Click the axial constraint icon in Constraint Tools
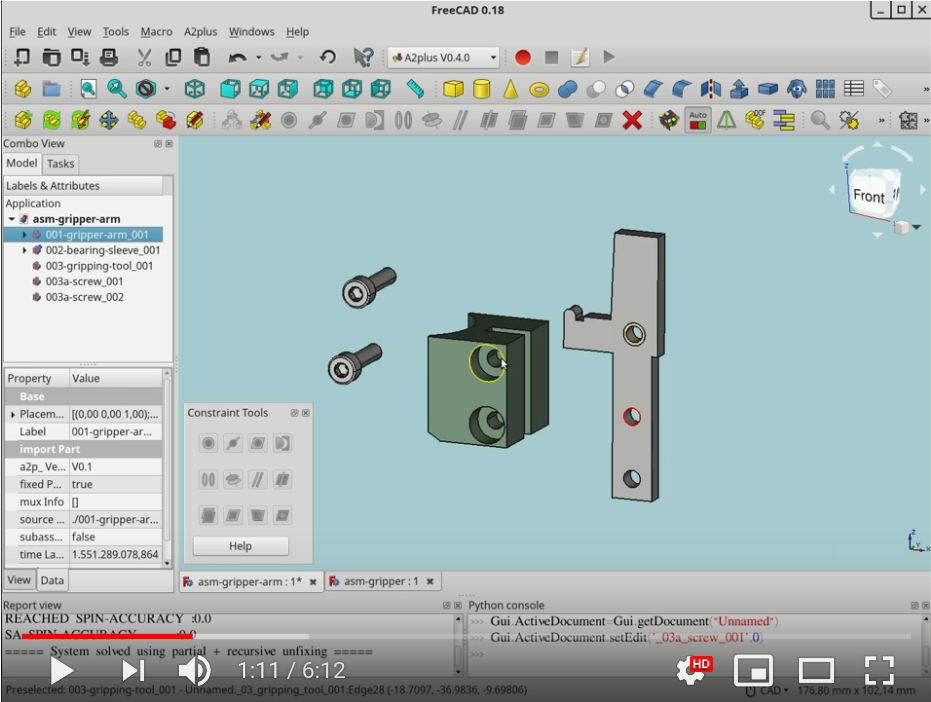This screenshot has width=931, height=702. point(209,480)
